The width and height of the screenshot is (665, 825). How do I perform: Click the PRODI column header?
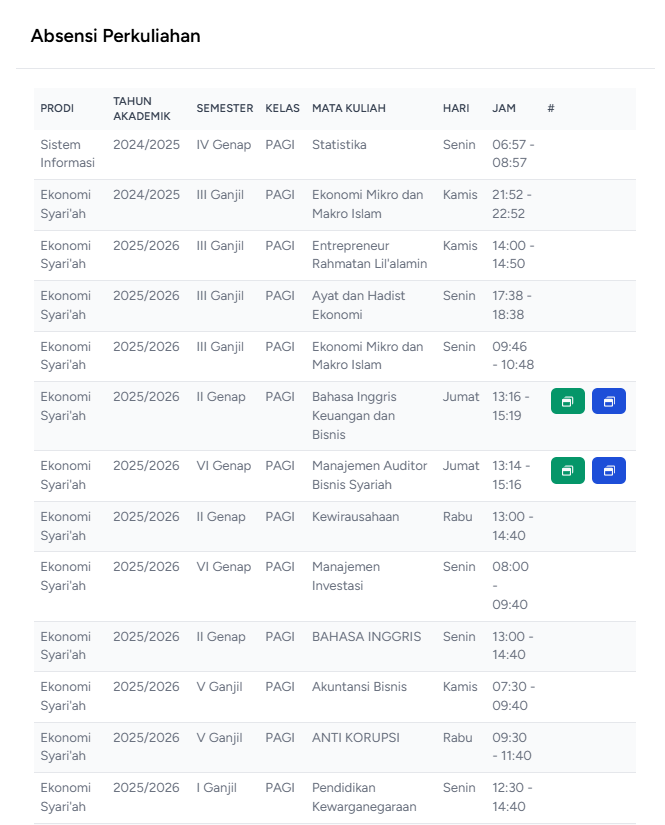point(57,108)
